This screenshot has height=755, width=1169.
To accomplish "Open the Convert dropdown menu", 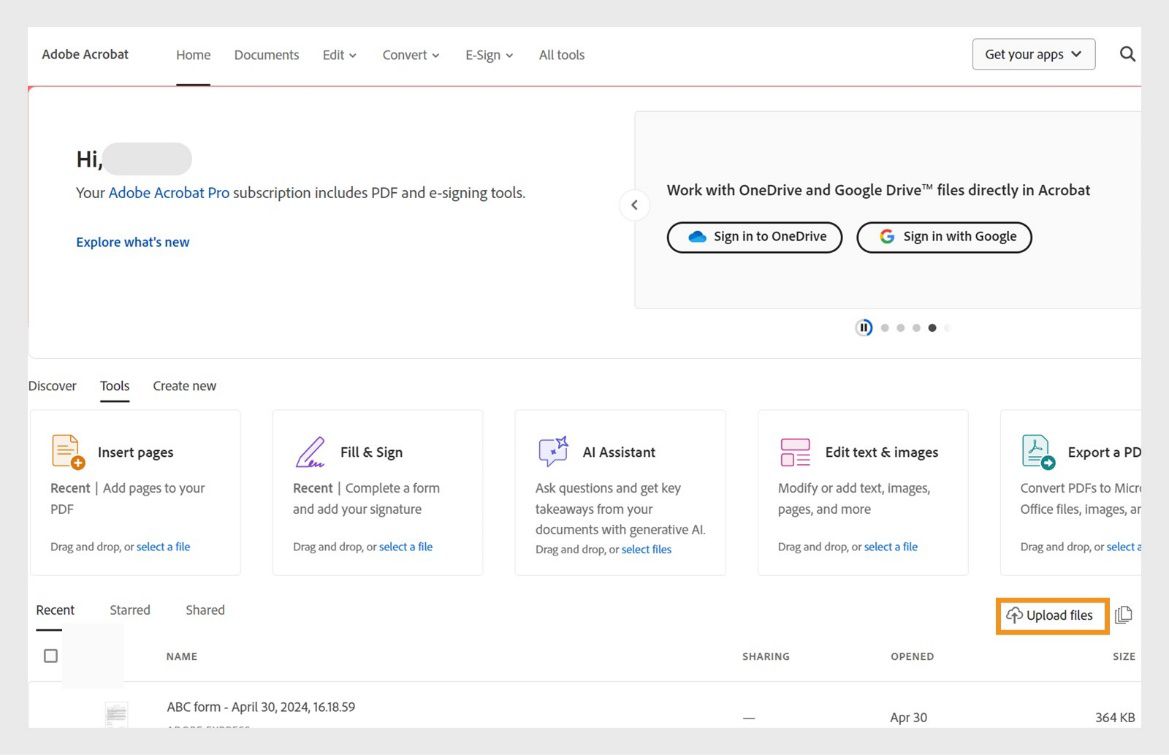I will (410, 55).
